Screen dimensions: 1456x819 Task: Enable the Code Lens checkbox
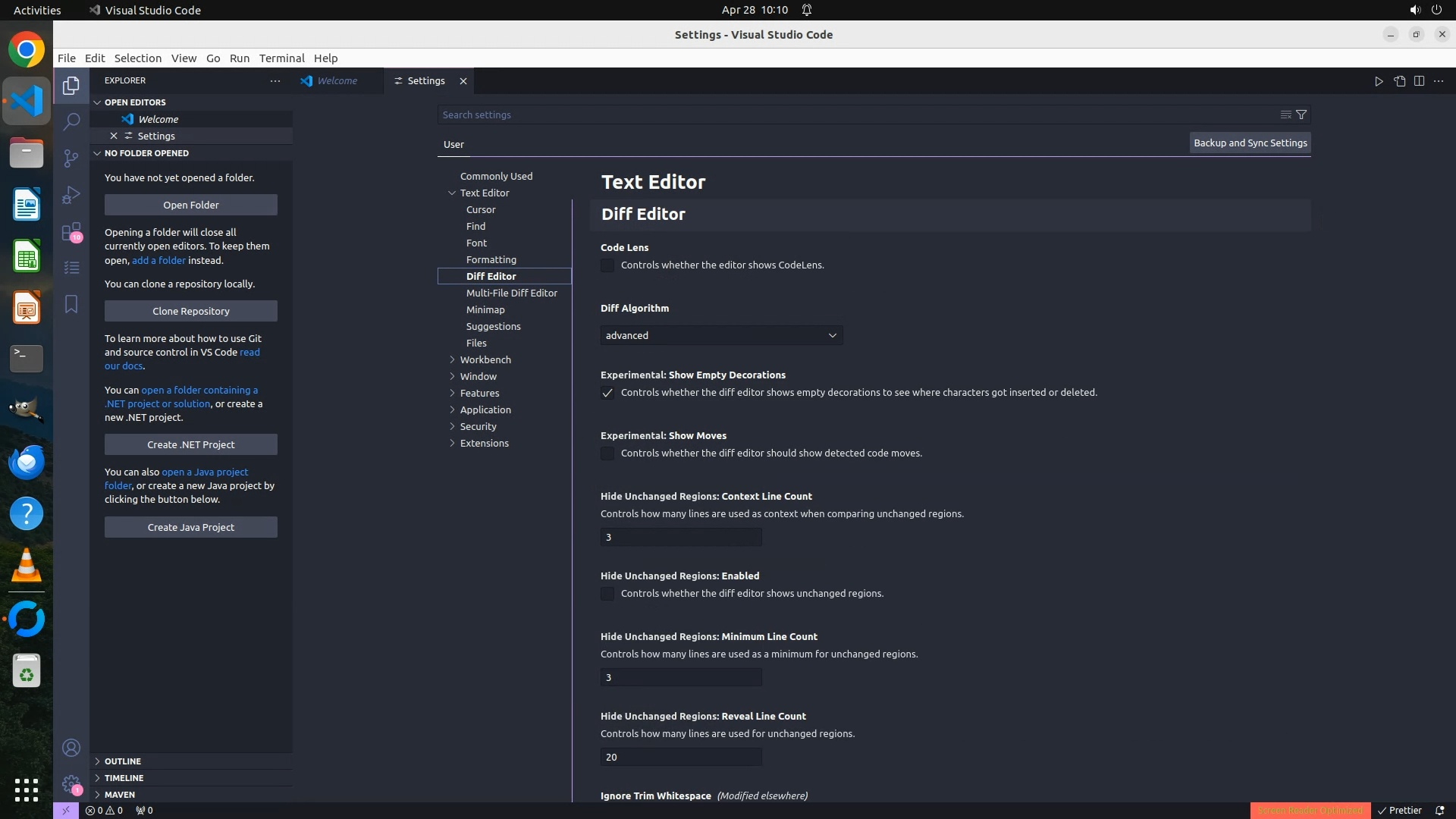[607, 265]
